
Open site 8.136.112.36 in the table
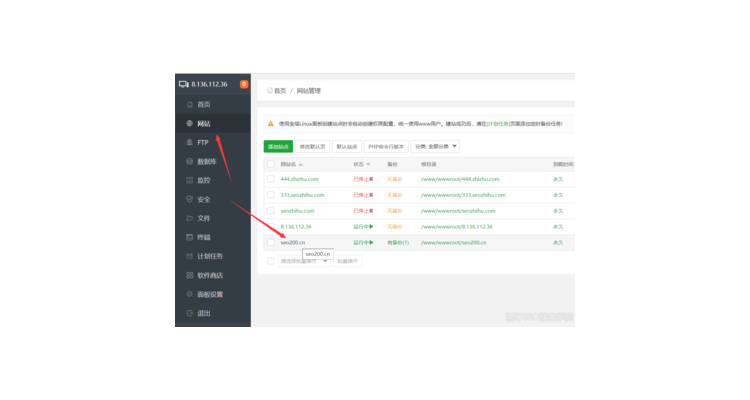pos(296,226)
